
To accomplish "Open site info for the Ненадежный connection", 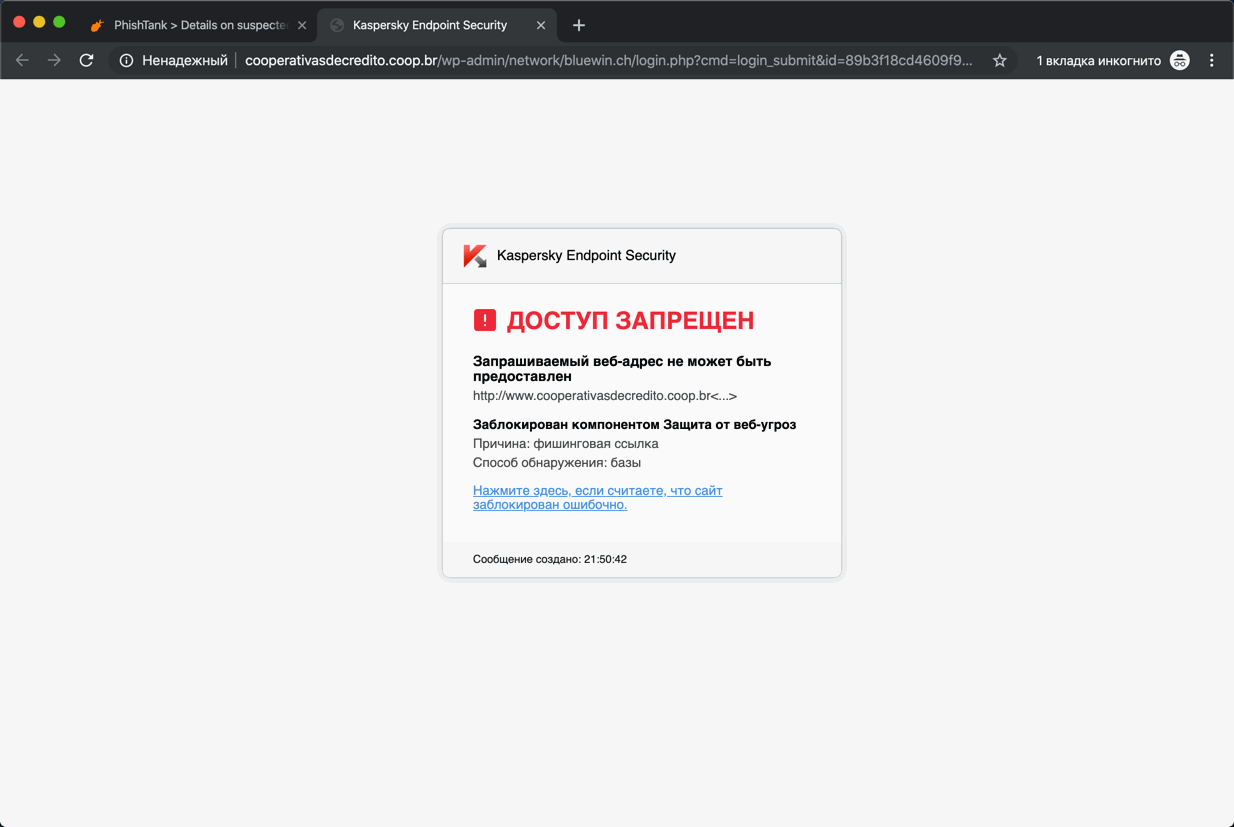I will (x=126, y=61).
